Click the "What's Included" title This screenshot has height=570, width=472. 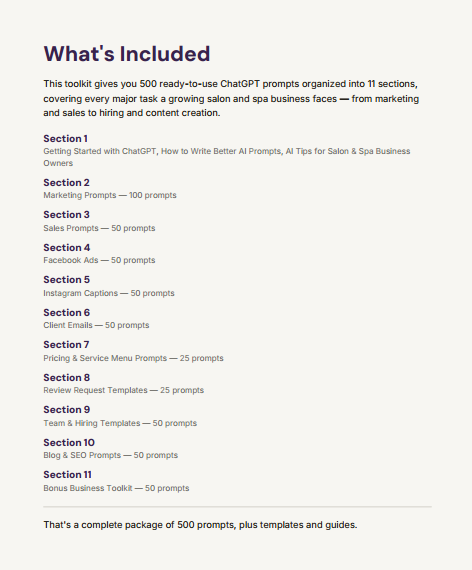pos(127,54)
